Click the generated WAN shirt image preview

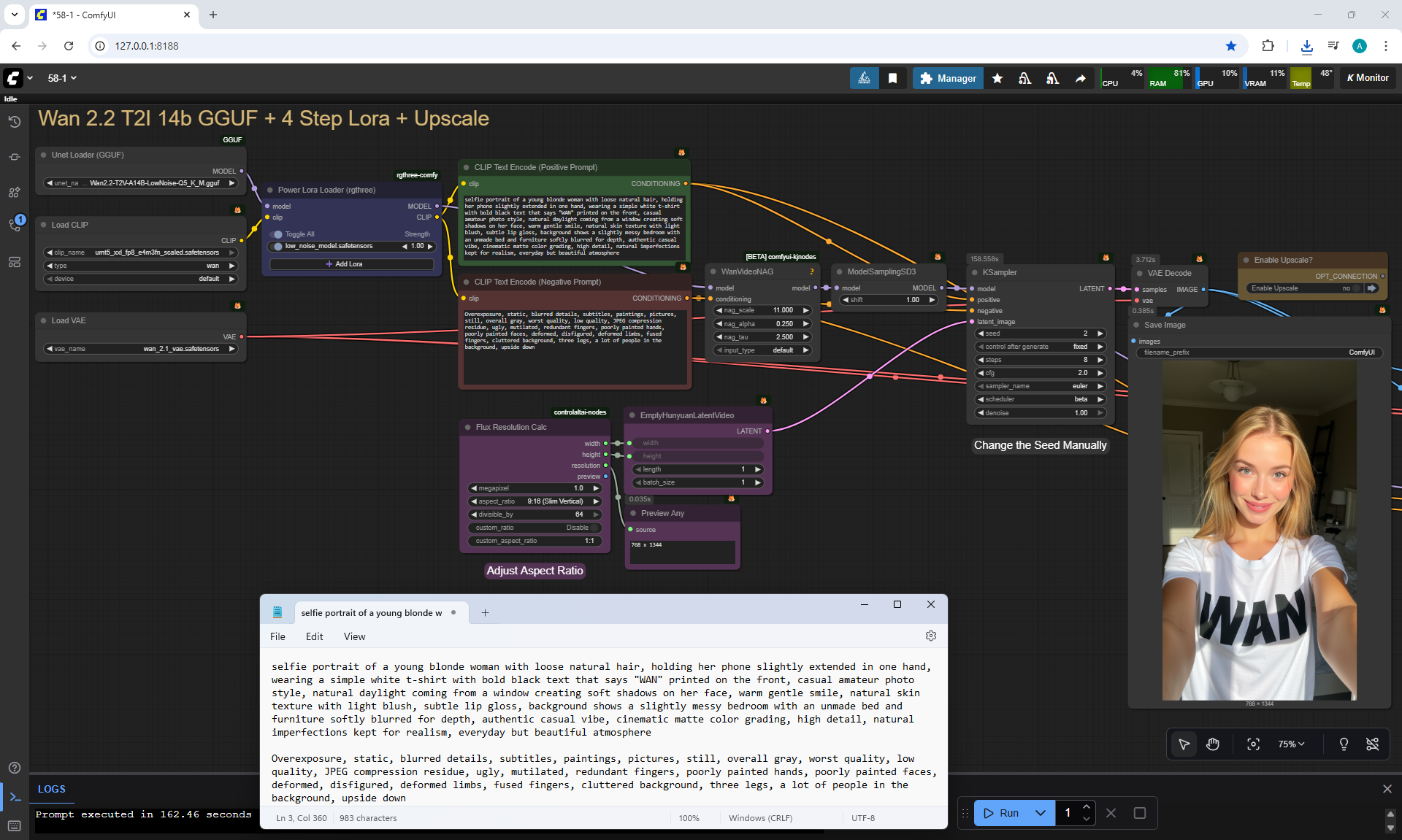(1259, 531)
